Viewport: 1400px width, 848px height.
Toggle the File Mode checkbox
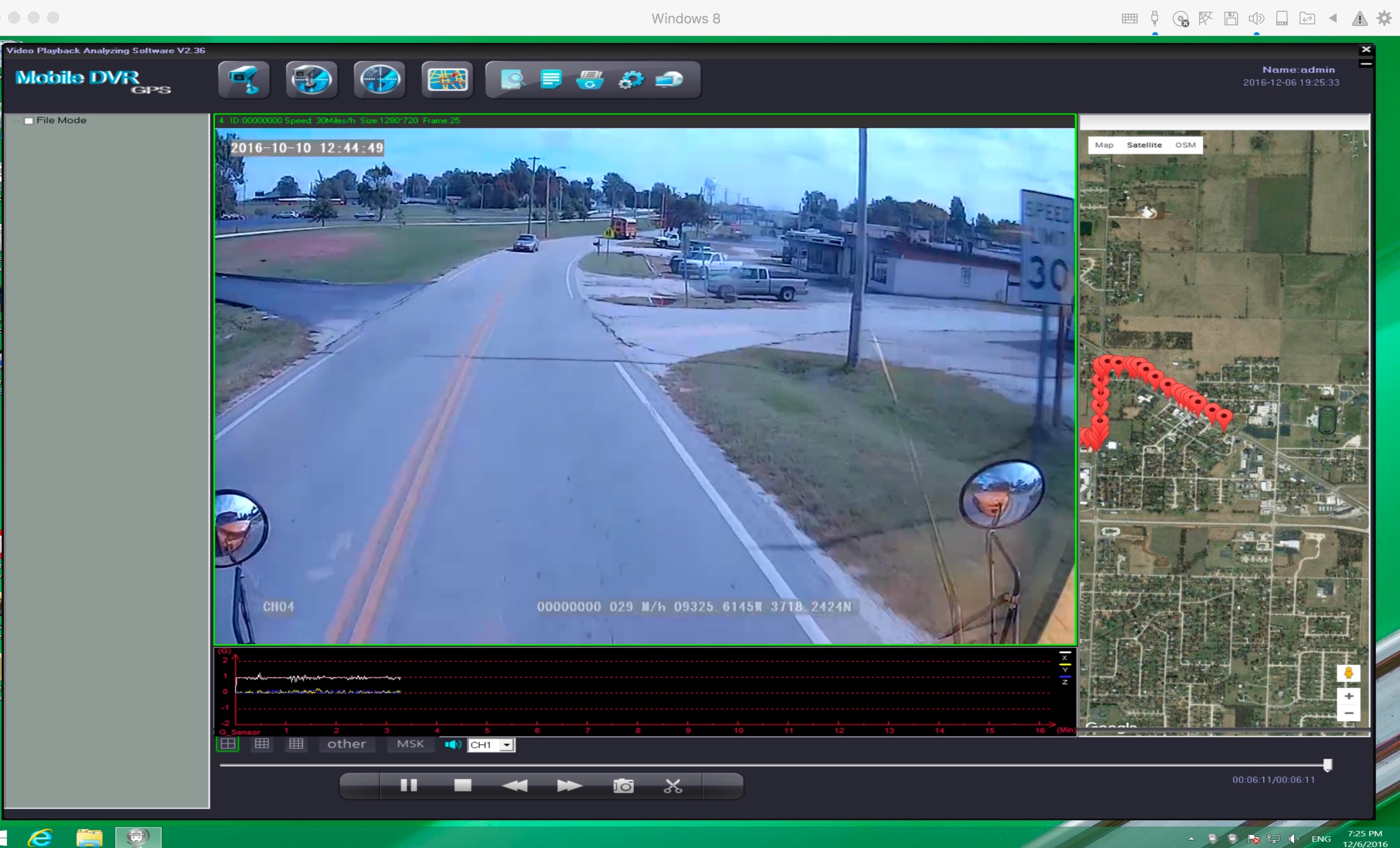tap(29, 120)
